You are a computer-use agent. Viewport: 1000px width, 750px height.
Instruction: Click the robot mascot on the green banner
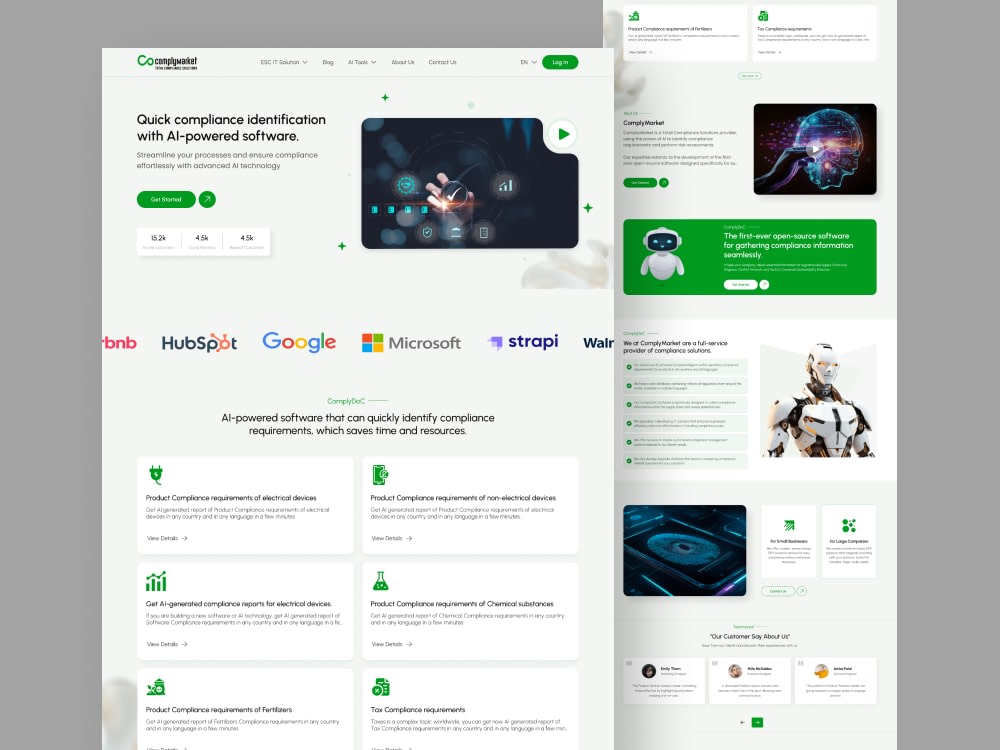662,254
